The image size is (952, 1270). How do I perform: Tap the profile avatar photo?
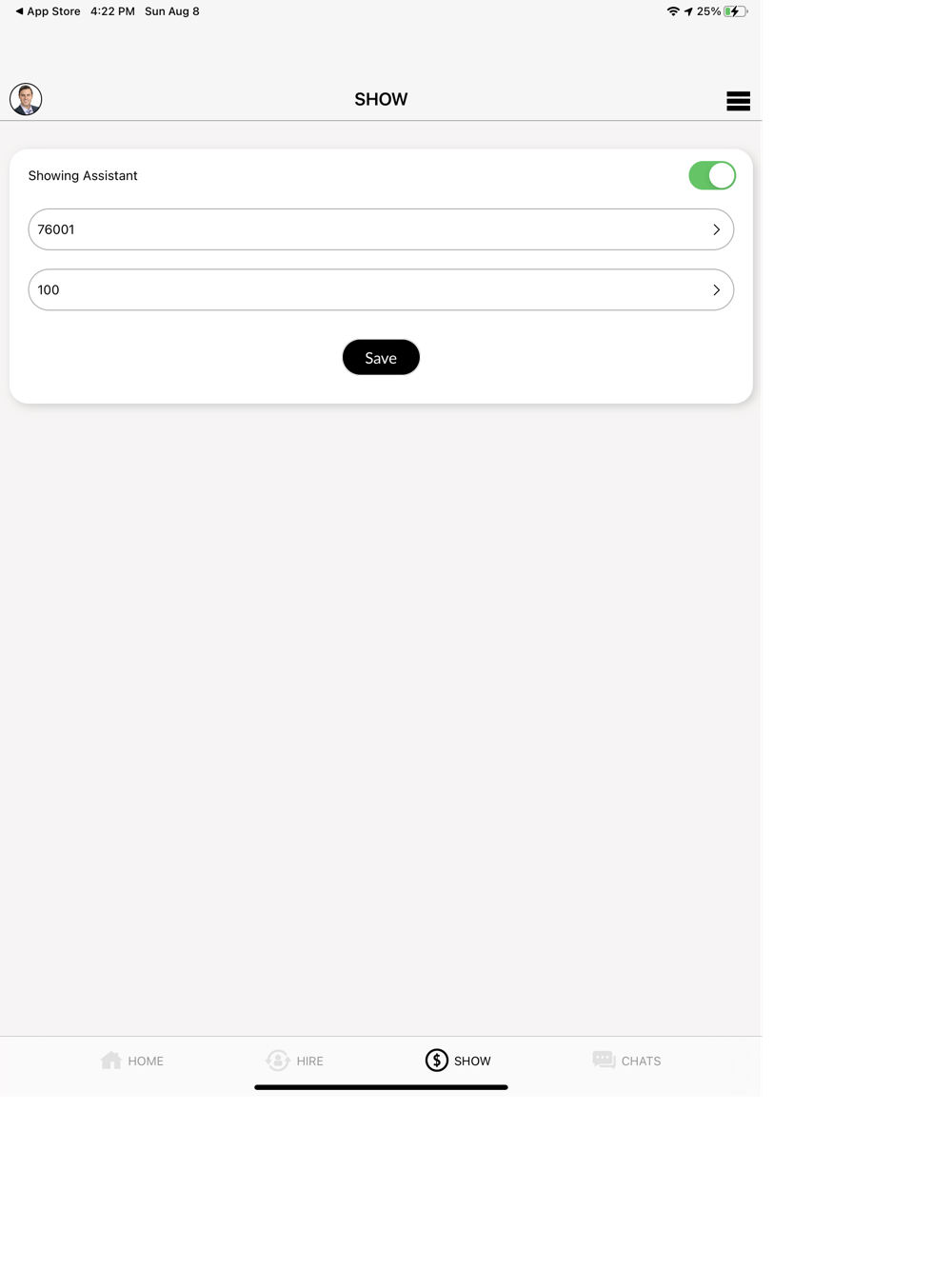click(x=26, y=99)
